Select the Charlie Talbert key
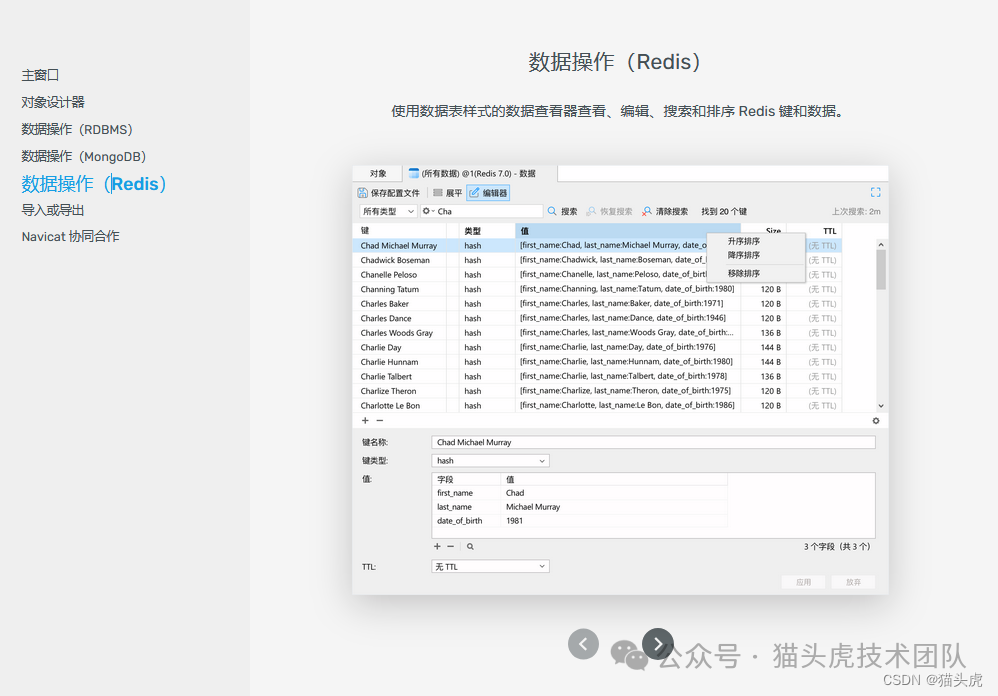998x696 pixels. 386,377
